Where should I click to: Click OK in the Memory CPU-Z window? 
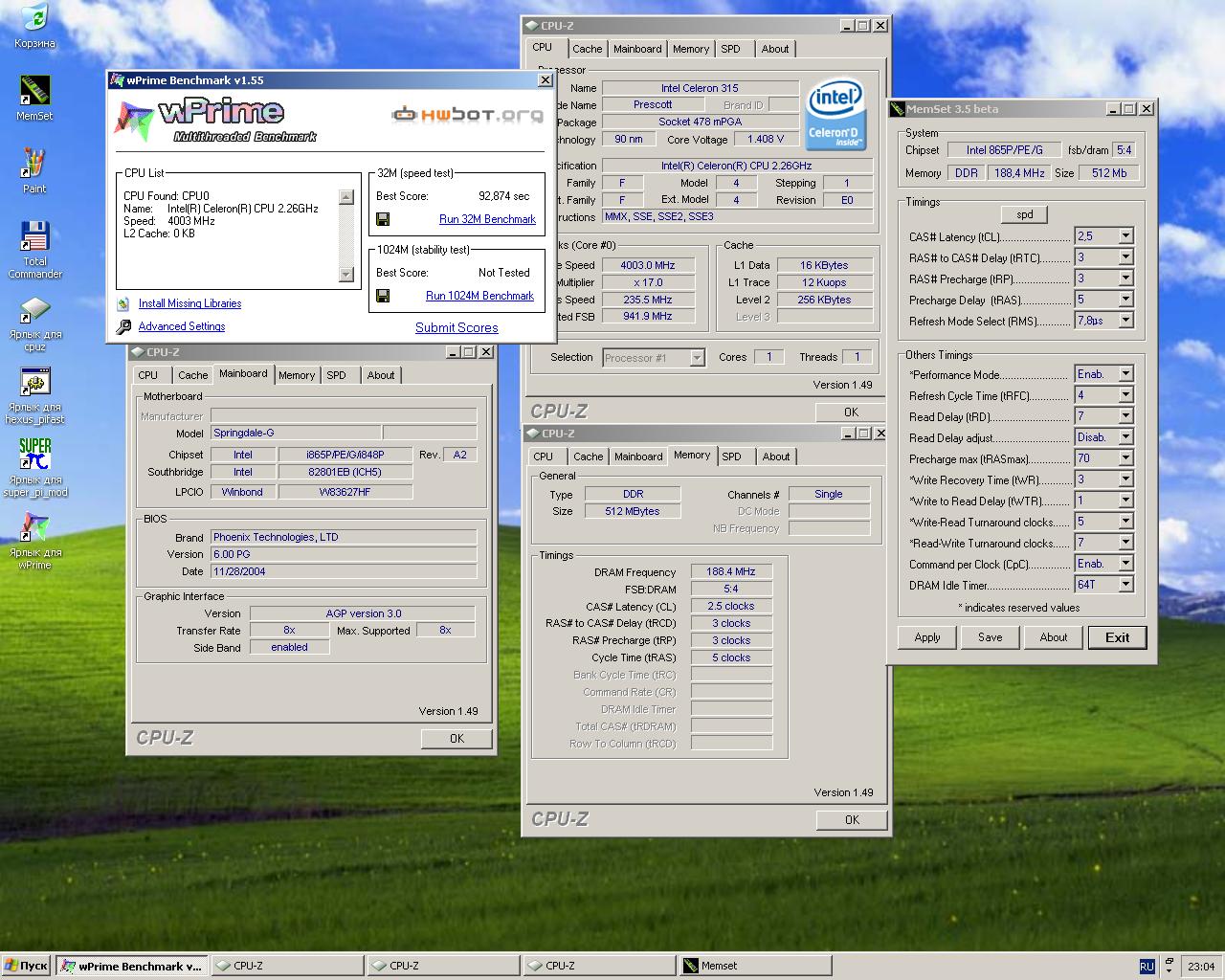tap(852, 819)
